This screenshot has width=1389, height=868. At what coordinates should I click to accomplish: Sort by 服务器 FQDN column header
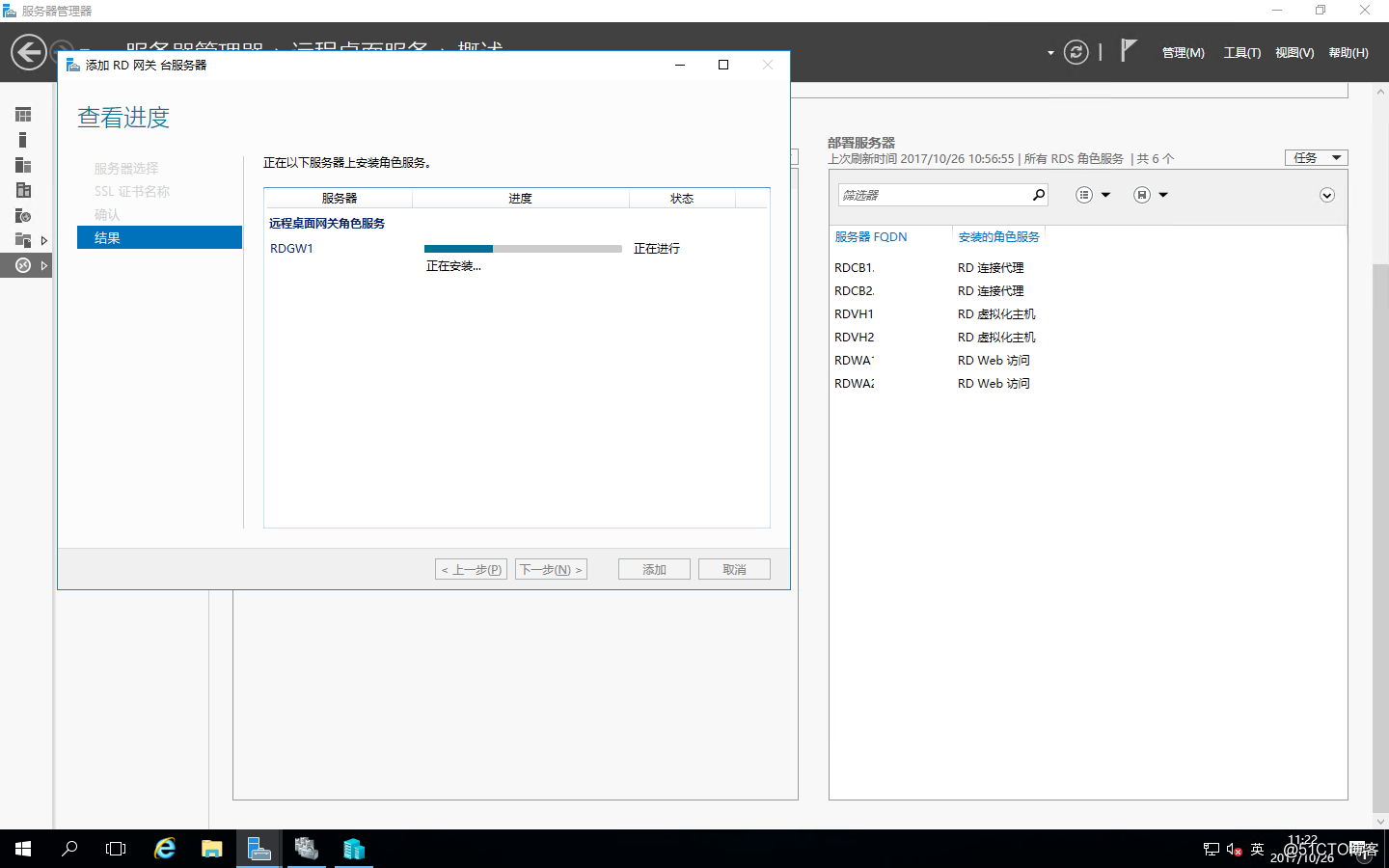tap(870, 236)
